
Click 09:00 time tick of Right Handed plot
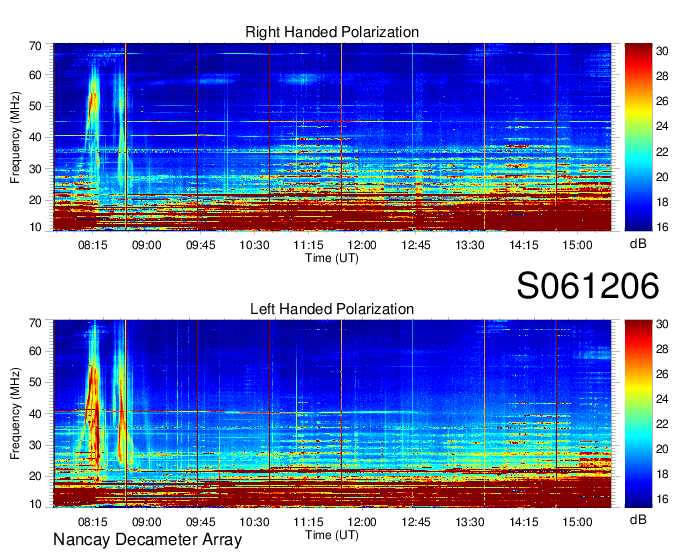147,245
